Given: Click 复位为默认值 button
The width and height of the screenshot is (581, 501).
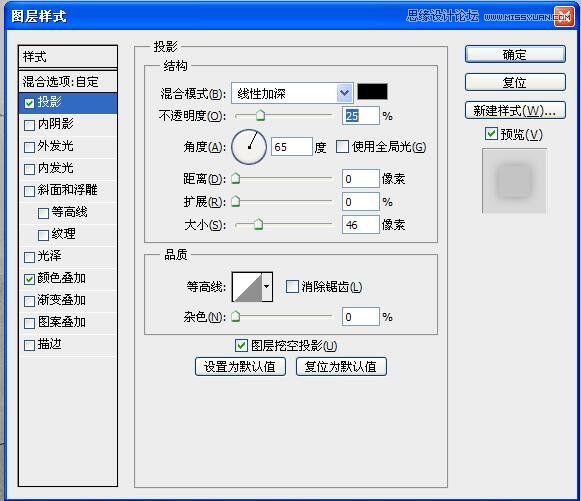Looking at the screenshot, I should click(x=341, y=366).
